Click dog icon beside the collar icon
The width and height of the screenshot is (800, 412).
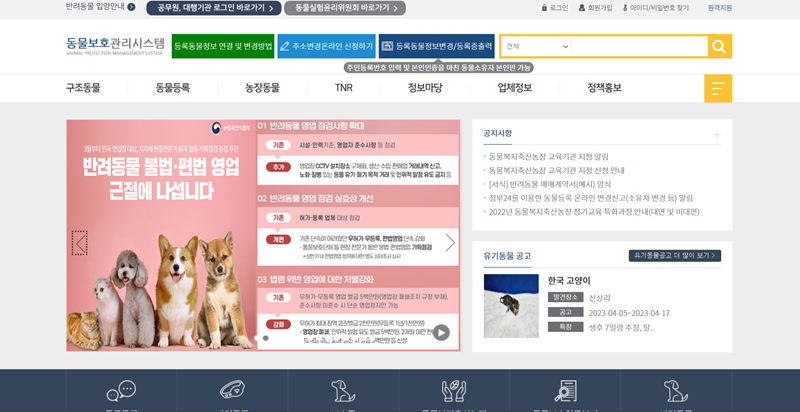coord(343,391)
